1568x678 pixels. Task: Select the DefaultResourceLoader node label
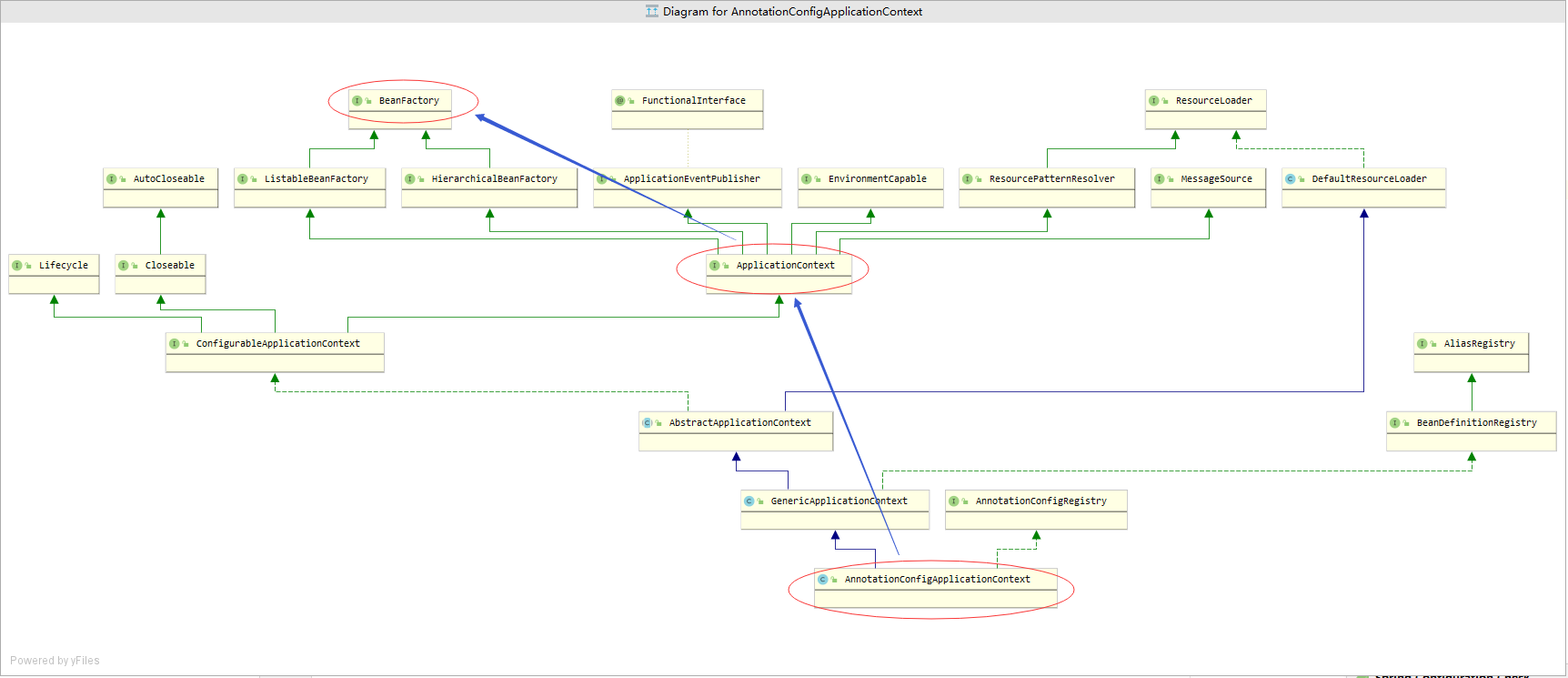pyautogui.click(x=1370, y=179)
